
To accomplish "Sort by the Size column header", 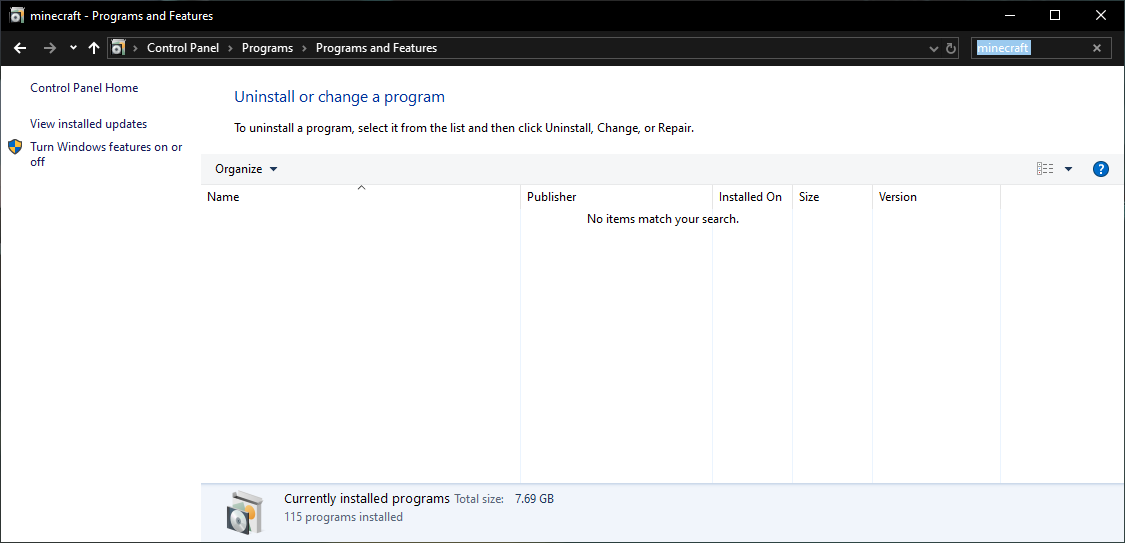I will pyautogui.click(x=833, y=197).
